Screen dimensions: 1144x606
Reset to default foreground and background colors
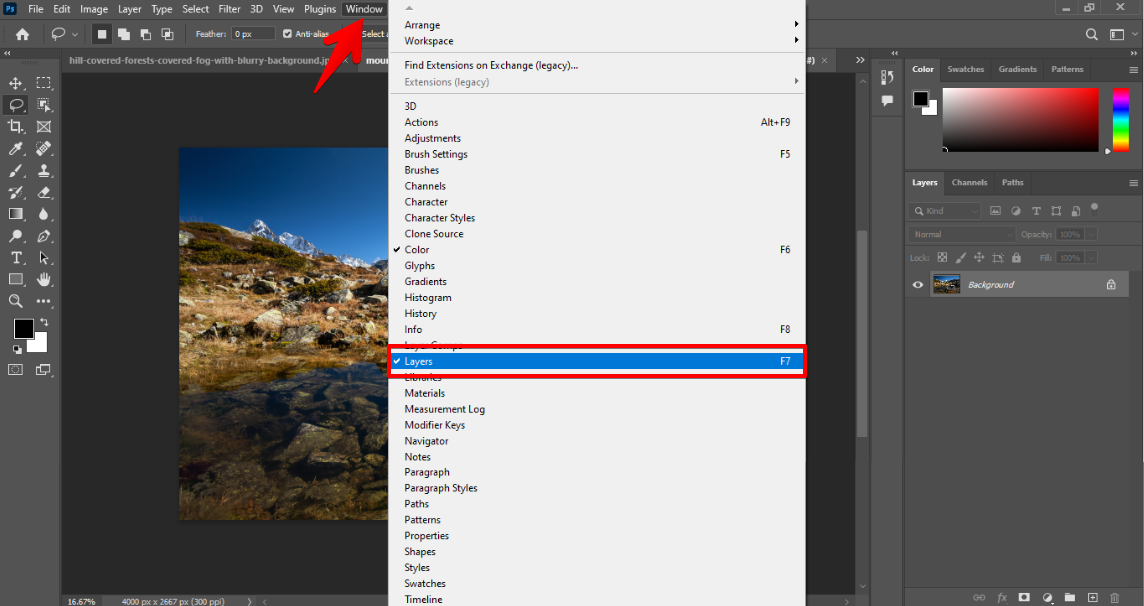pos(17,349)
